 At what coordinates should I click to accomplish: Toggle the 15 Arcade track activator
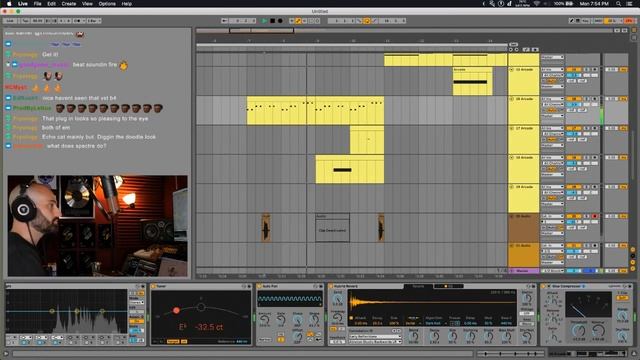(574, 70)
